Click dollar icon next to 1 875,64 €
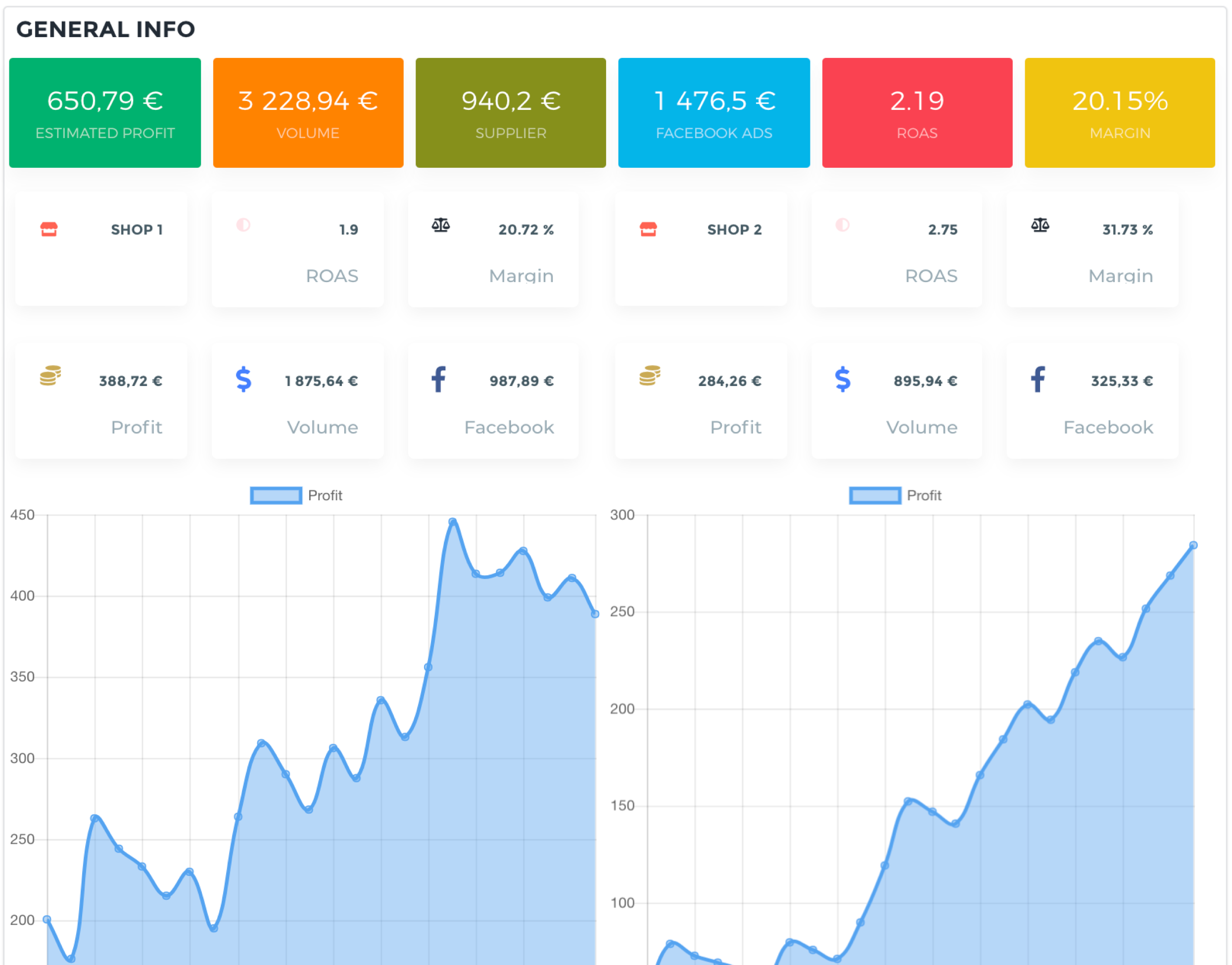This screenshot has height=965, width=1232. [x=243, y=379]
